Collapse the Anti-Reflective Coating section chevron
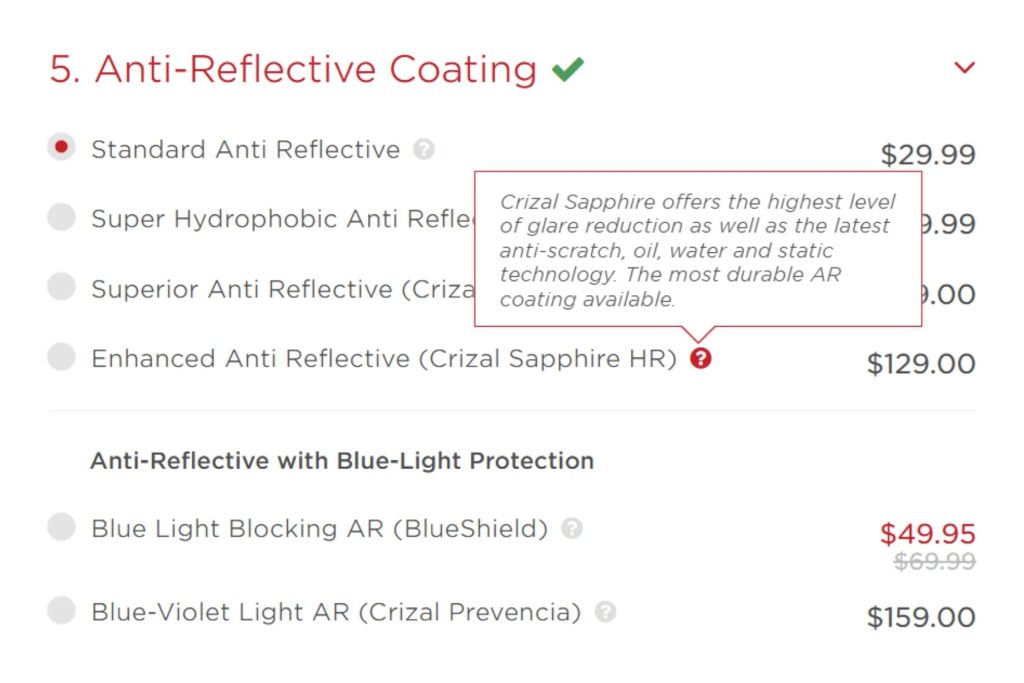This screenshot has height=683, width=1024. coord(964,67)
